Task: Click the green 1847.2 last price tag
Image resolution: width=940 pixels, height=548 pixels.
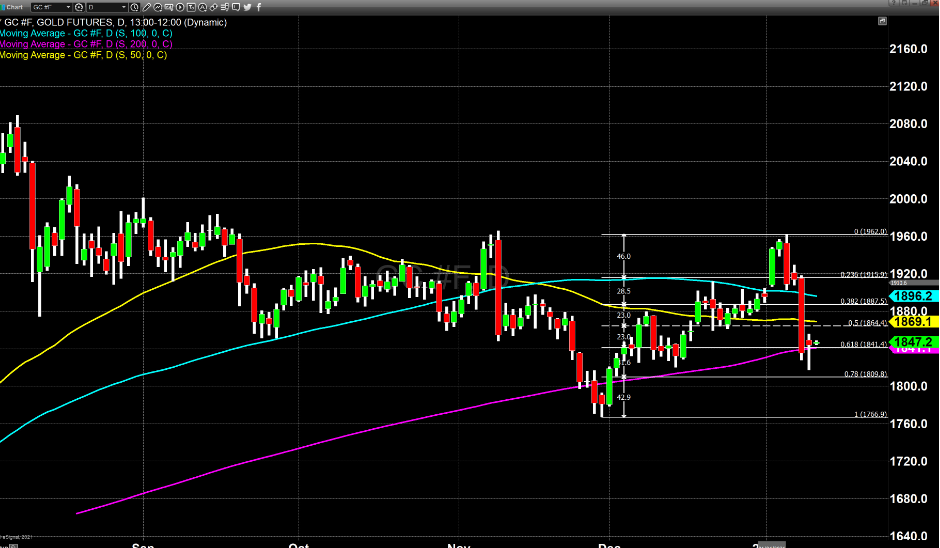Action: (x=908, y=342)
